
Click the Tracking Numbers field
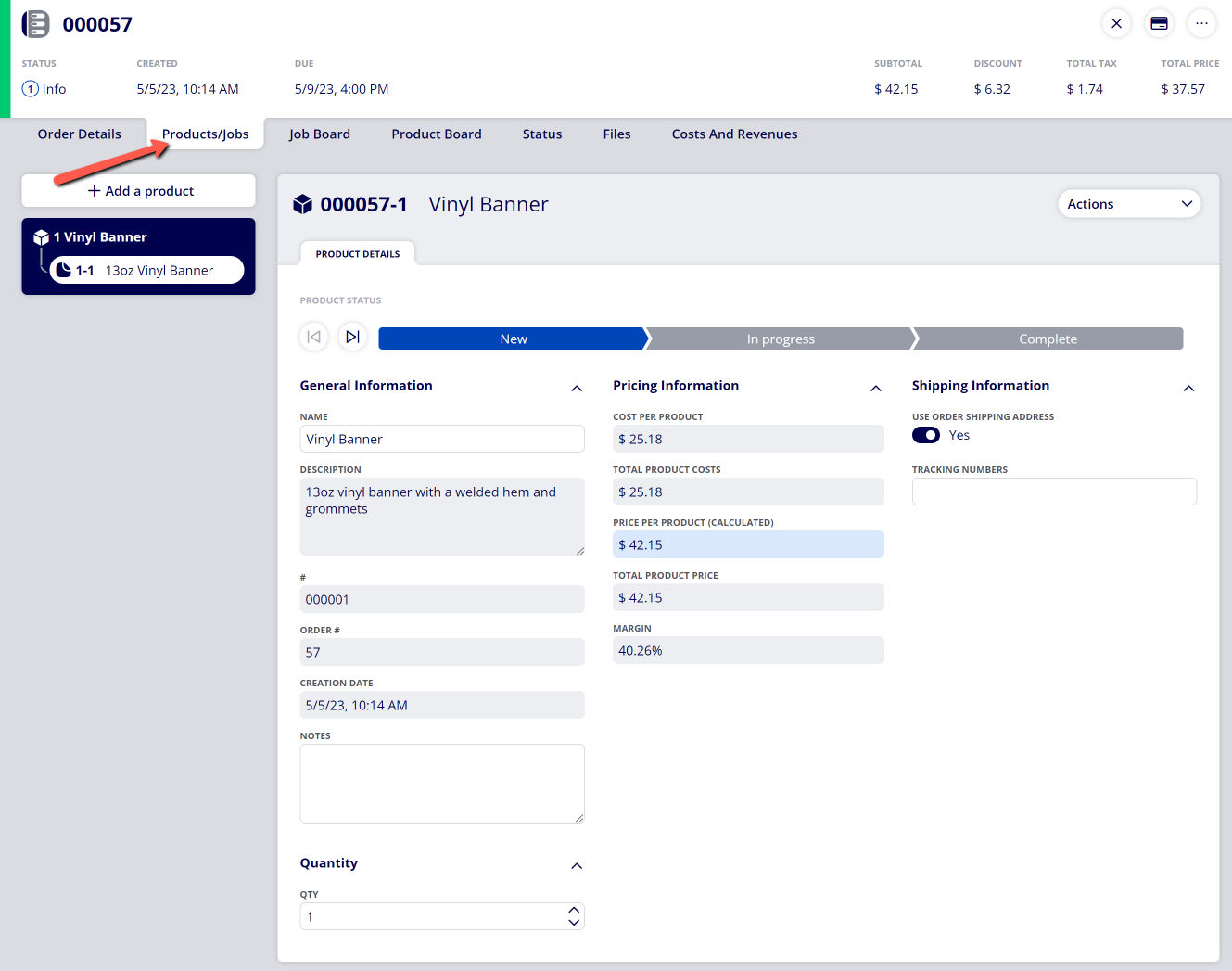(x=1054, y=492)
